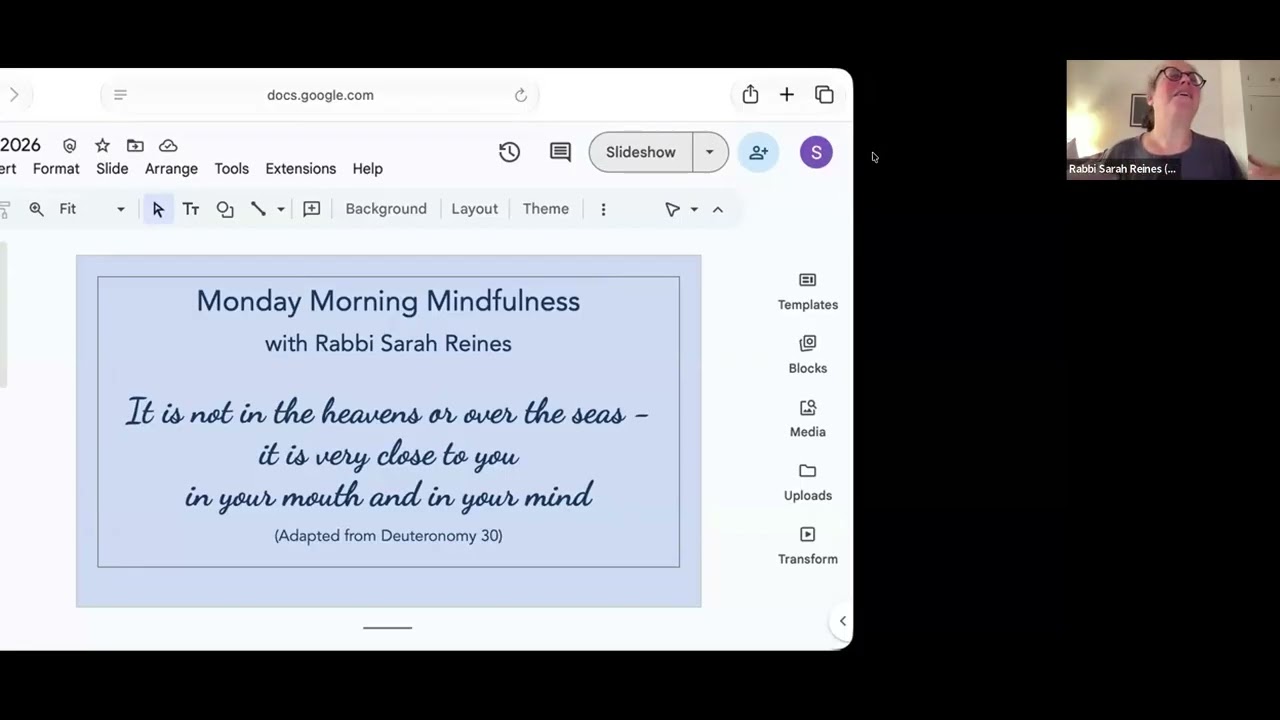
Task: Click the shield security icon beside title
Action: [69, 146]
